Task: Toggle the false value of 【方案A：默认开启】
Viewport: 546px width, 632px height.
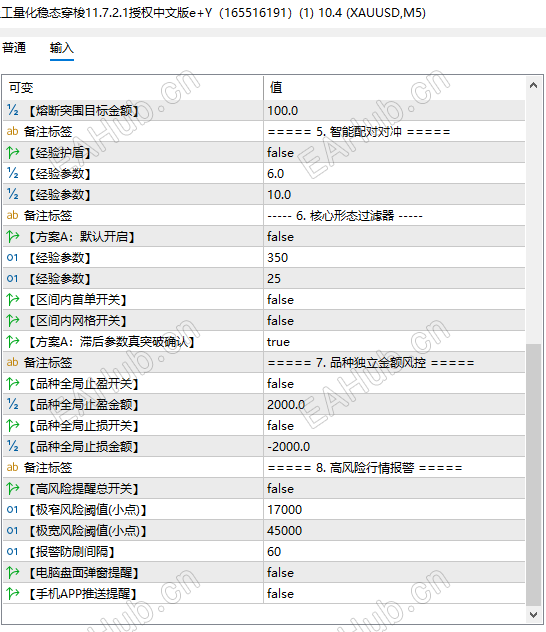Action: [x=394, y=237]
